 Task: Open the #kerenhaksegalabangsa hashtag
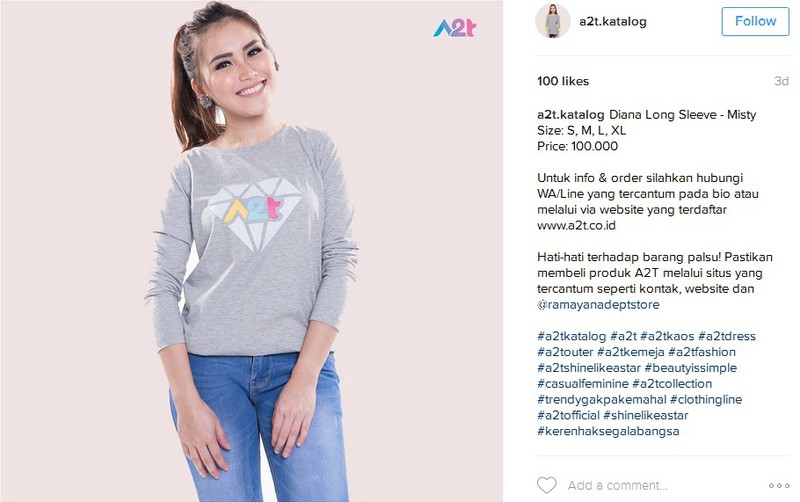click(x=608, y=431)
